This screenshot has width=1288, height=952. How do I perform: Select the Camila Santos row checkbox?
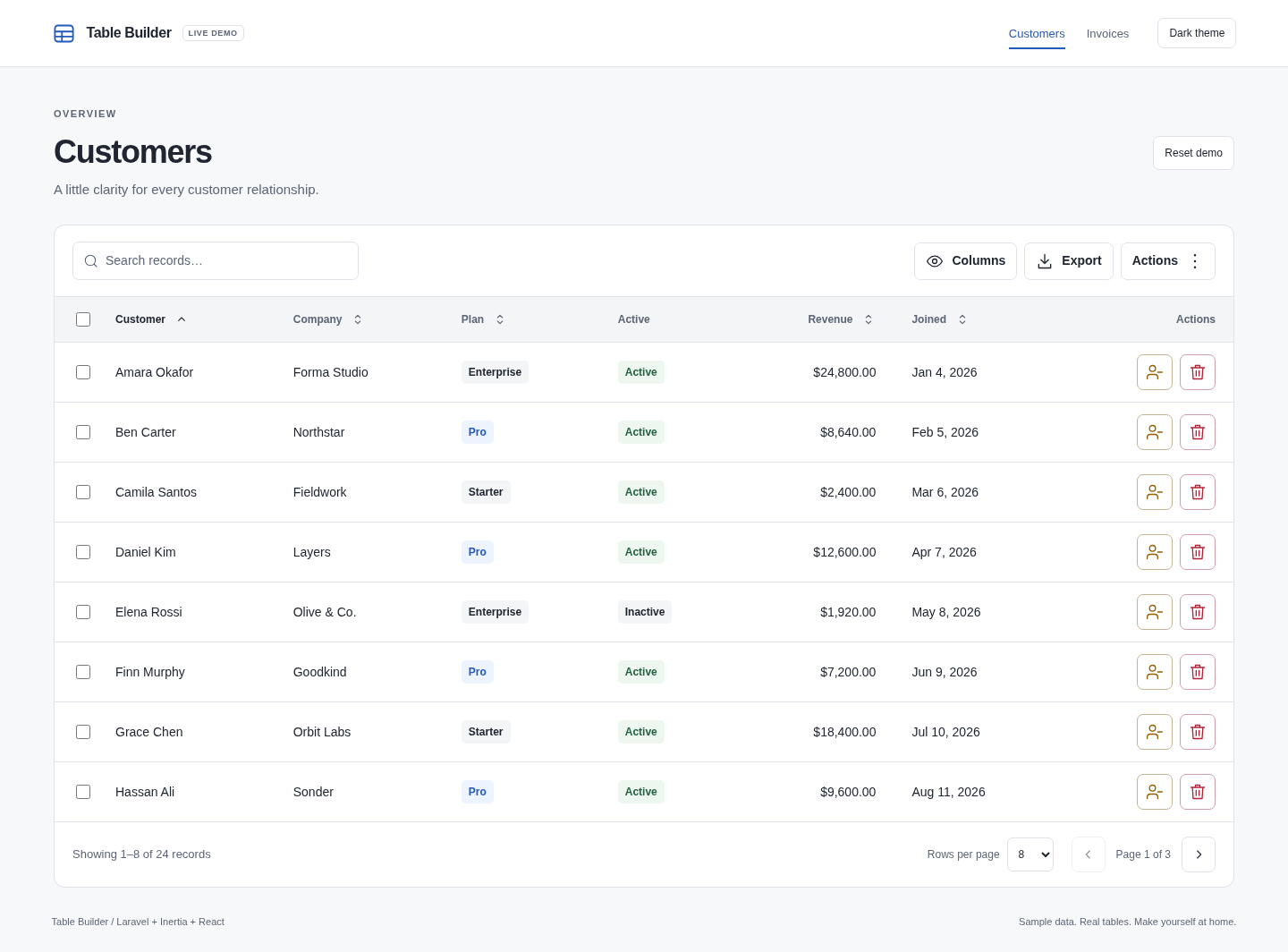pos(83,492)
